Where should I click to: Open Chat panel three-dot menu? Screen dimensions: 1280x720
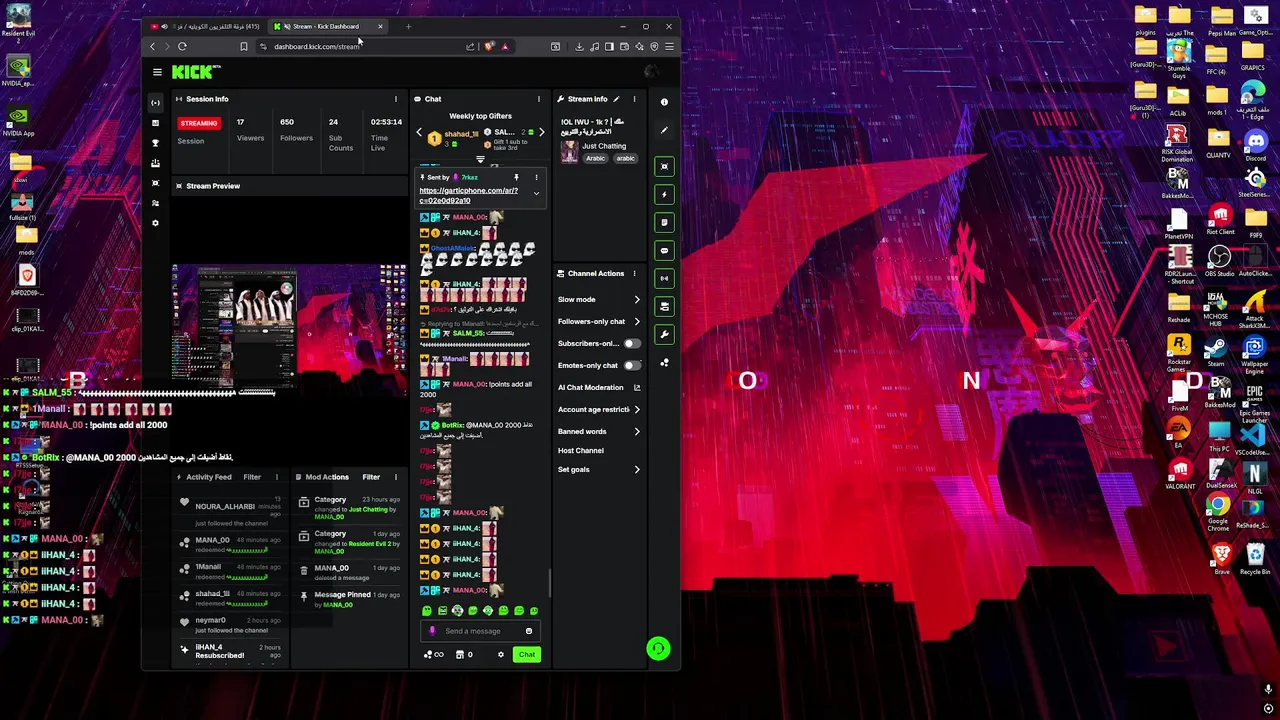click(538, 99)
